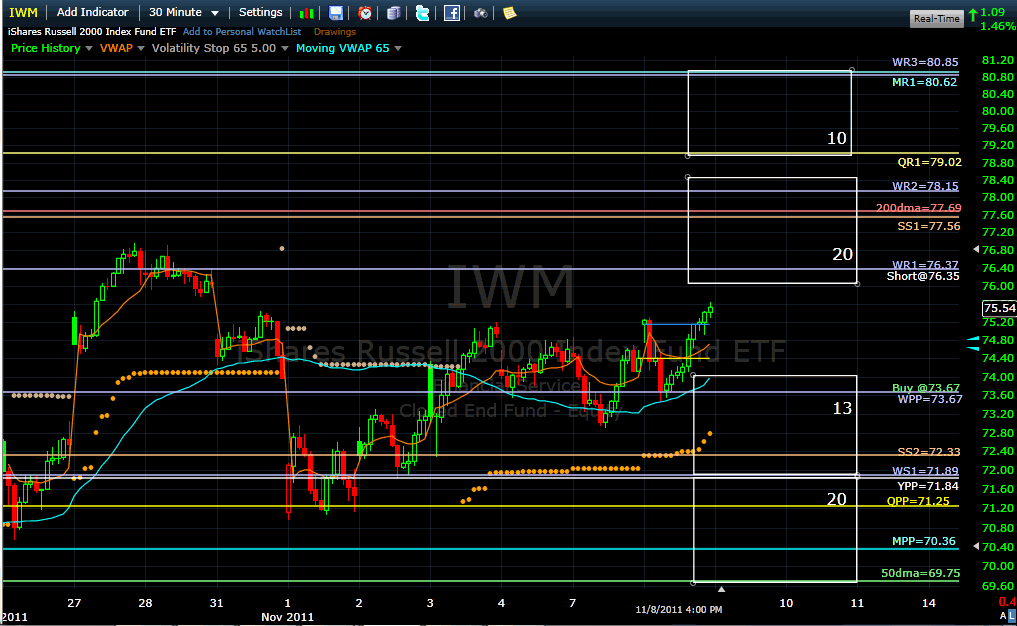Viewport: 1017px width, 626px height.
Task: Click the 1.46% percent change value
Action: 998,27
